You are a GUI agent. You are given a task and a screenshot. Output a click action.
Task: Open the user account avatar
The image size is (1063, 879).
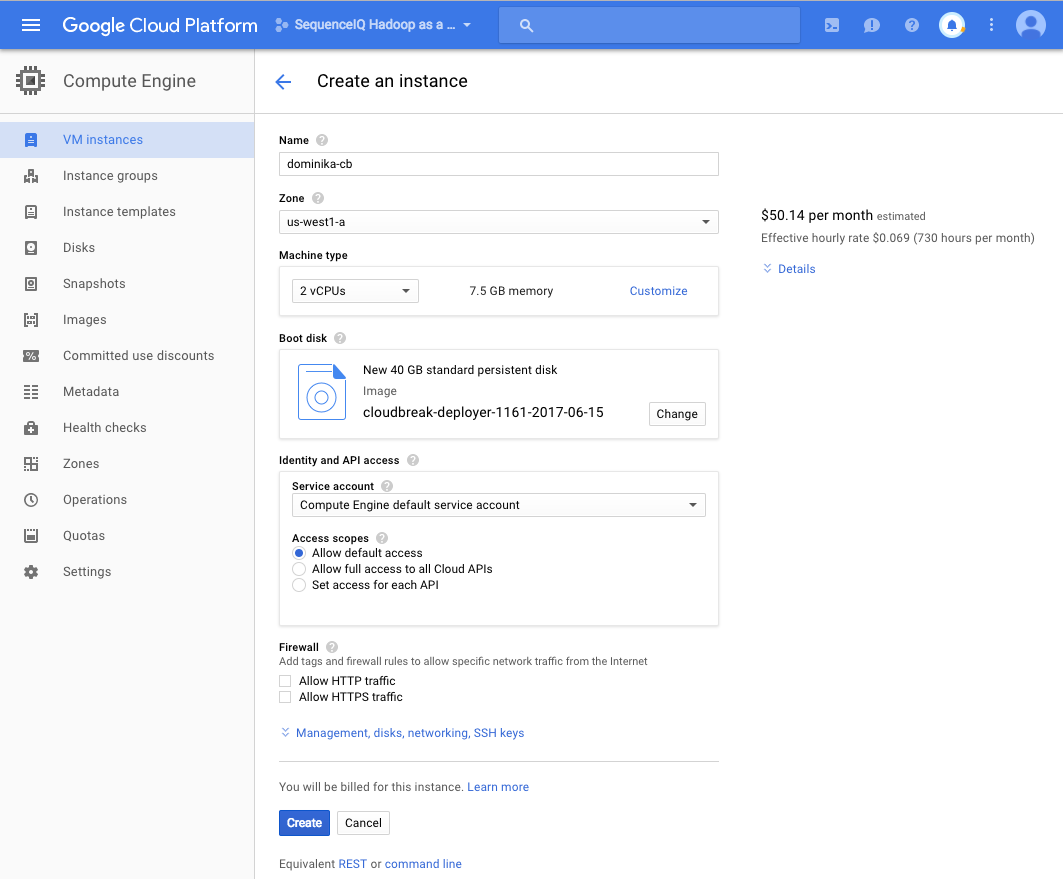1030,25
